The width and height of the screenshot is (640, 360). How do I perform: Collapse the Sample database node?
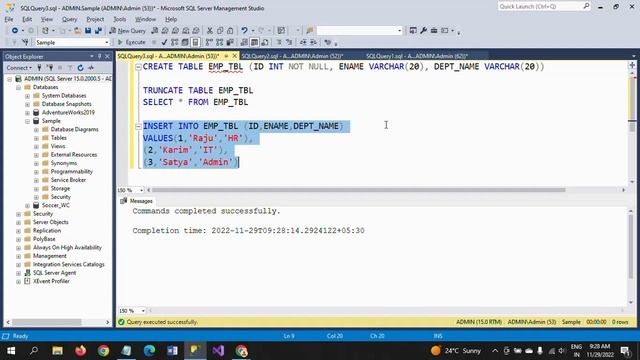27,121
